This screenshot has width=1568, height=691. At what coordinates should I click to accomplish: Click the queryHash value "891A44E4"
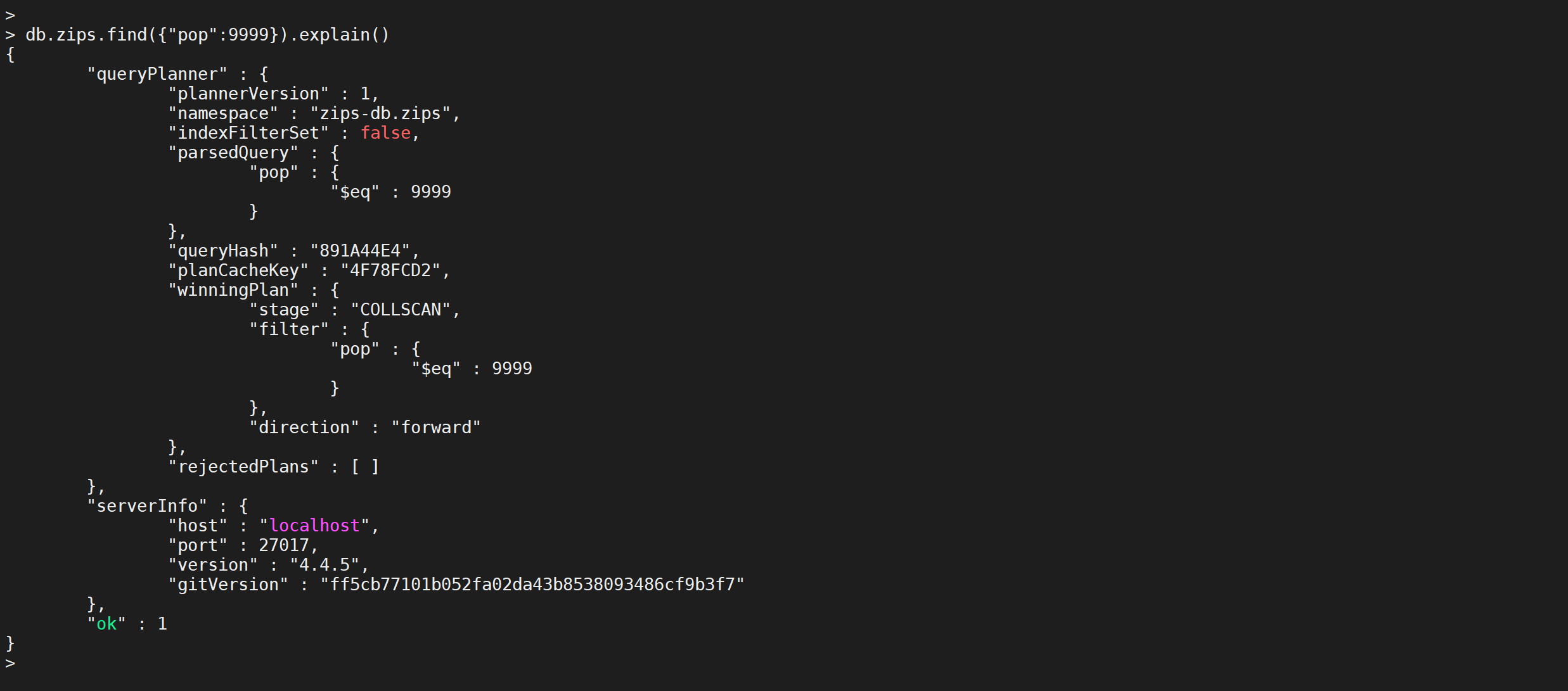click(360, 251)
